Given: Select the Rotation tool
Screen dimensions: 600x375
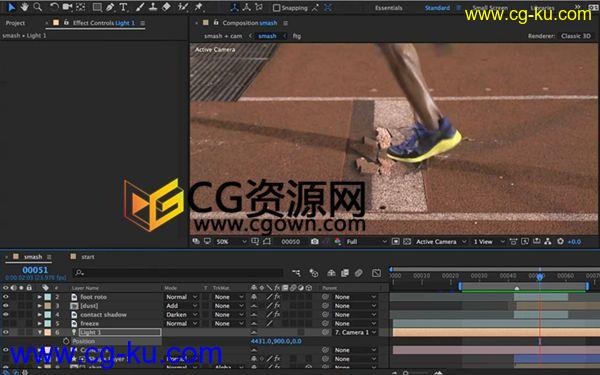Looking at the screenshot, I should point(54,7).
